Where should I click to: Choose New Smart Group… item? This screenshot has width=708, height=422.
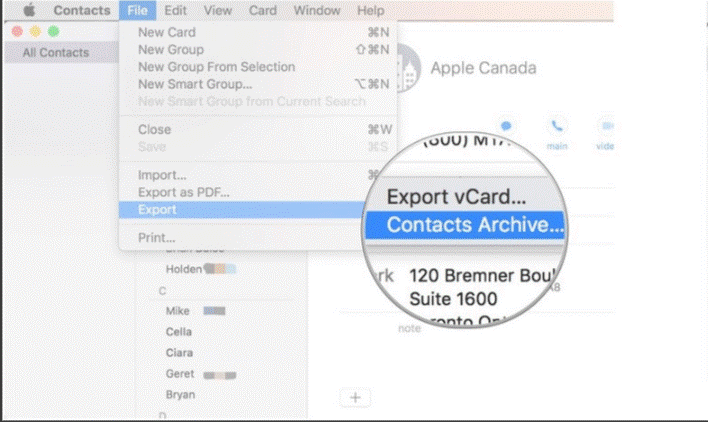point(258,84)
